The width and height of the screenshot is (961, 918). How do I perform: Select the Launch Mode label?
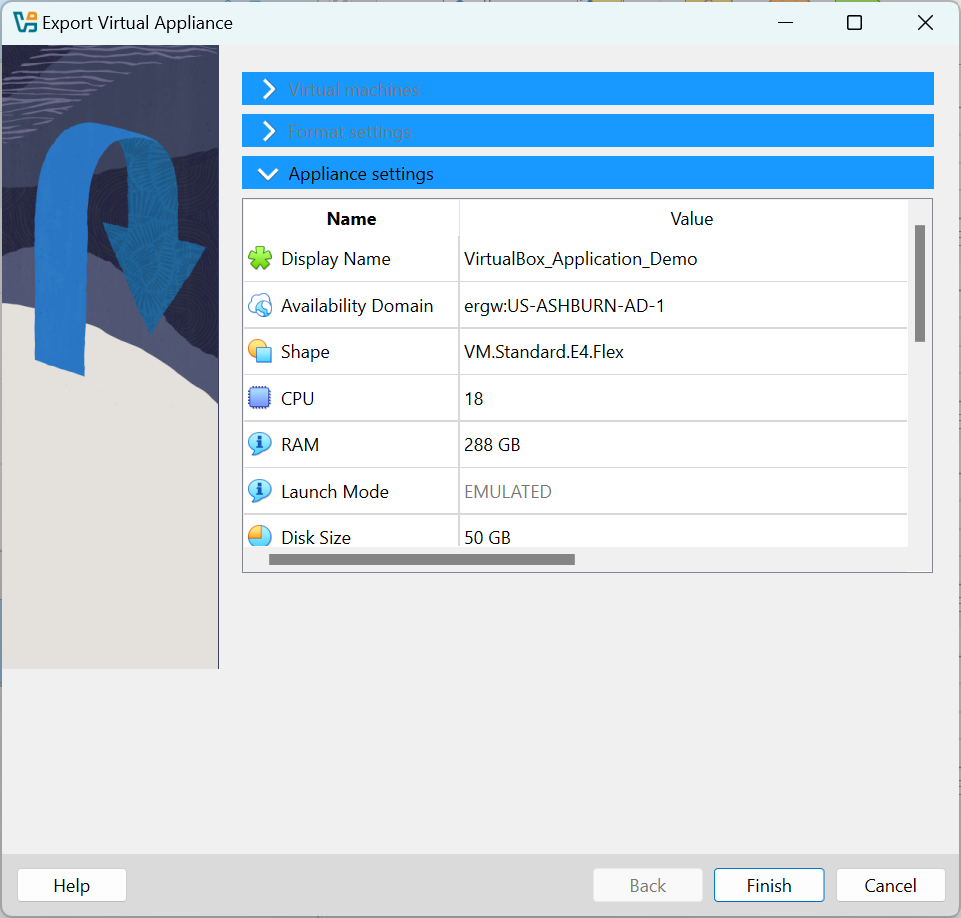[335, 491]
